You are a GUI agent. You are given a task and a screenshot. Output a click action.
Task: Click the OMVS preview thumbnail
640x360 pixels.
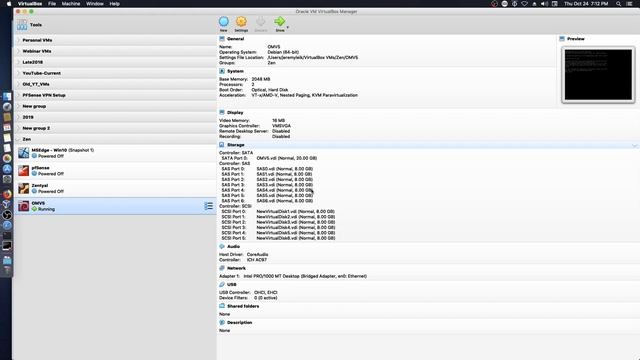(x=598, y=75)
